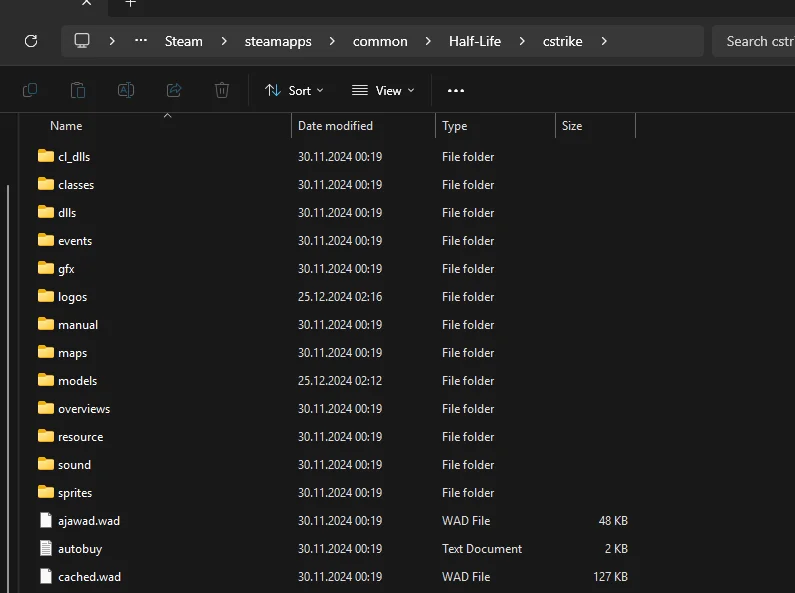This screenshot has width=795, height=593.
Task: Select the gfx folder icon
Action: click(46, 268)
